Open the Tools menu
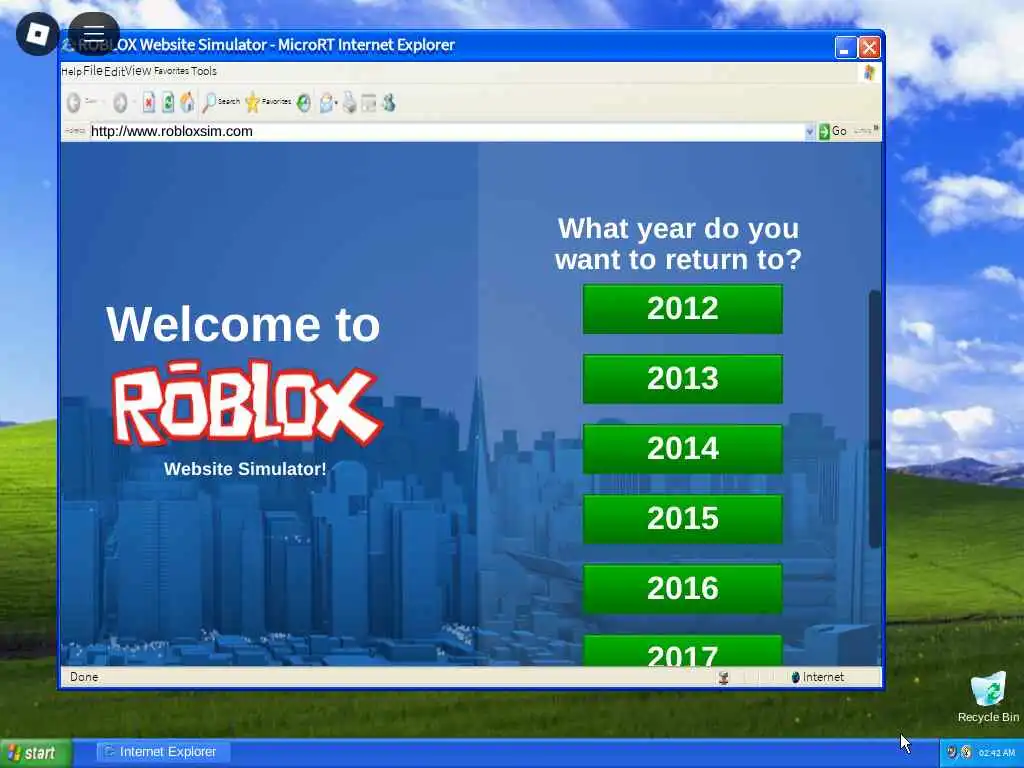The height and width of the screenshot is (768, 1024). (204, 71)
